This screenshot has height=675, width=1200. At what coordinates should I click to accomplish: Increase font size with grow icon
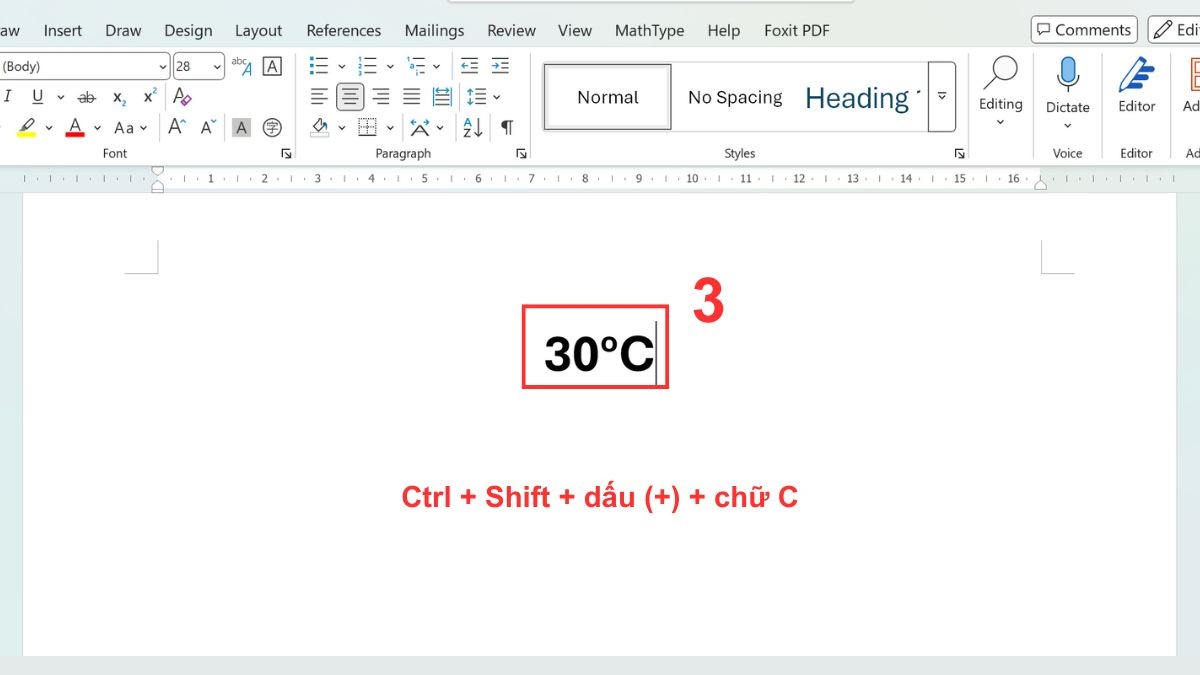(177, 128)
